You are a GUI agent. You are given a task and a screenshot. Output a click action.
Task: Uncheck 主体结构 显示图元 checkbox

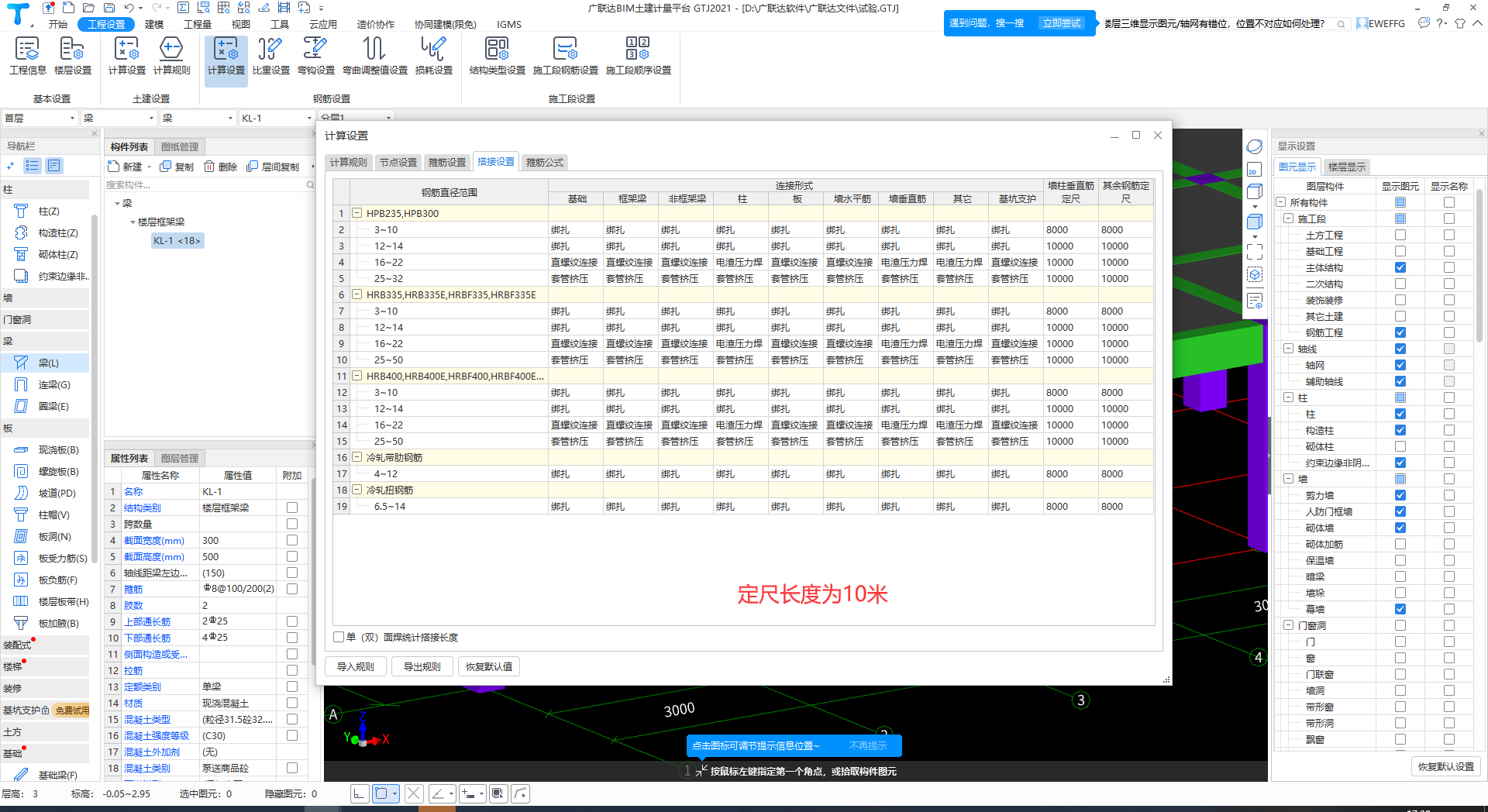pos(1400,267)
